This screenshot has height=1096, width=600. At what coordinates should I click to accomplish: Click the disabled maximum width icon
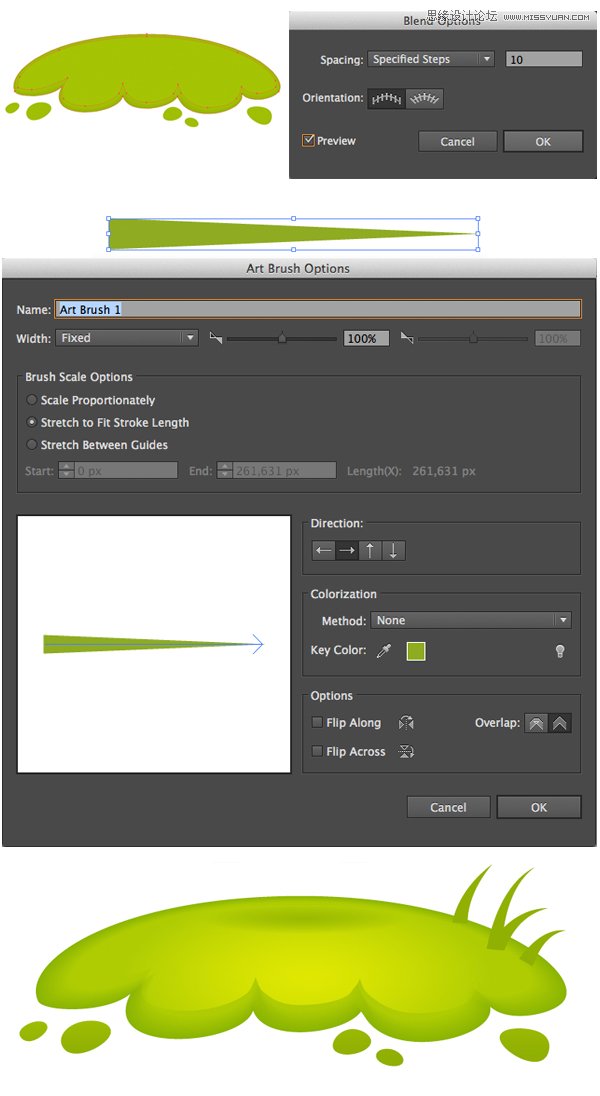(407, 338)
